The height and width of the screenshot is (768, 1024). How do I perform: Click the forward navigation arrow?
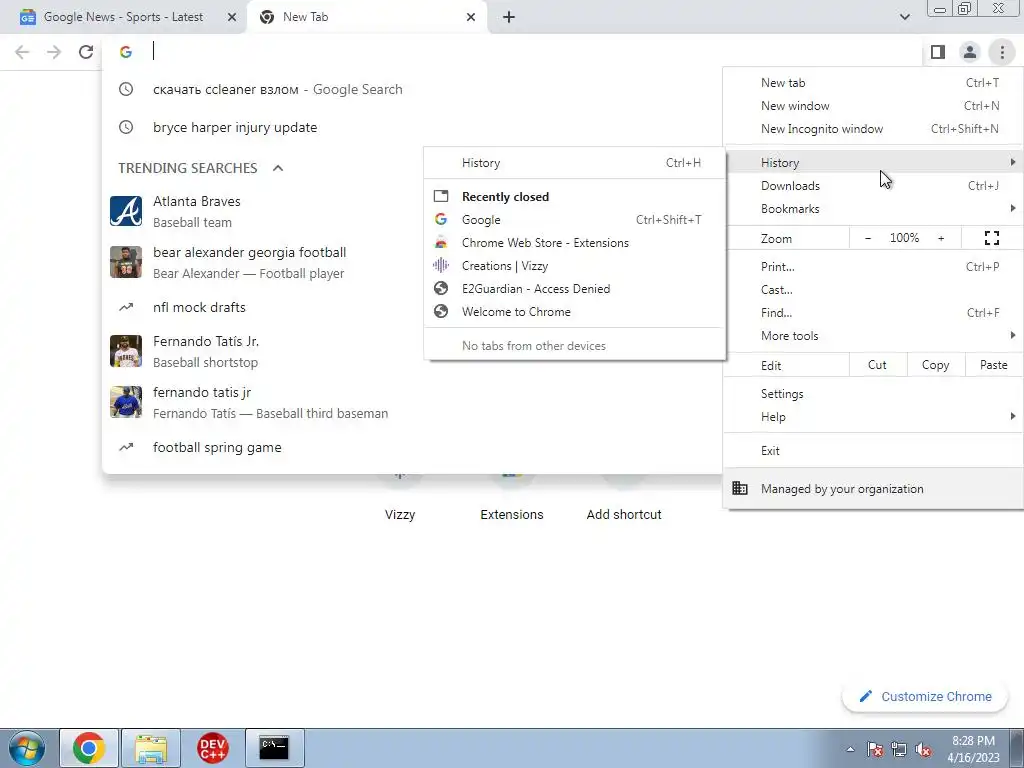[x=54, y=52]
